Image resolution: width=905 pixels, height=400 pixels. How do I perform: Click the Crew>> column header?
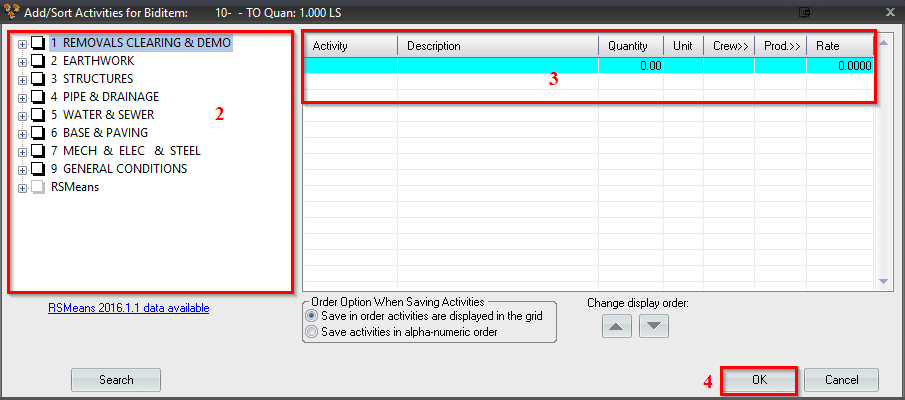728,46
